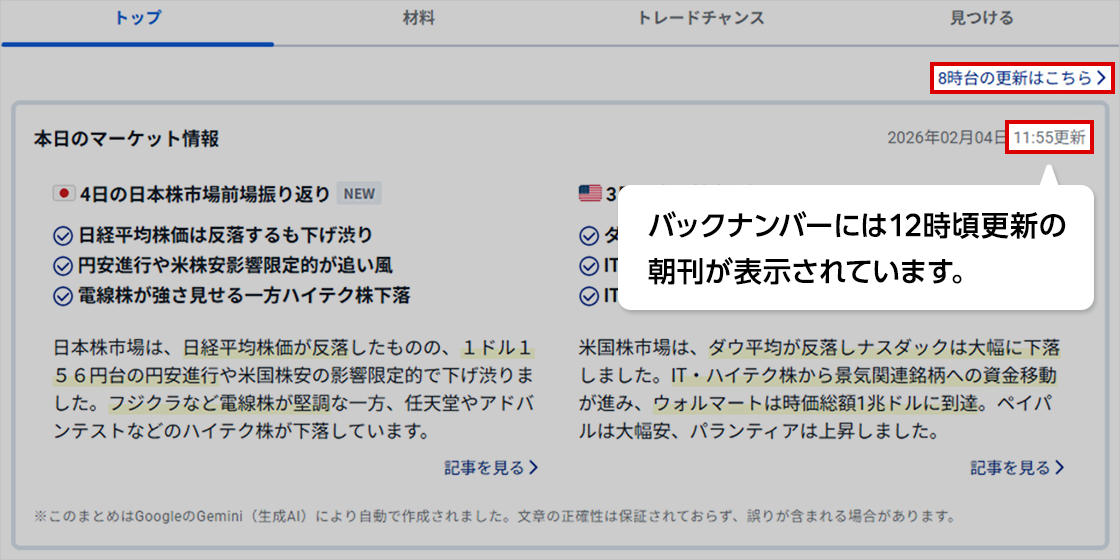Click the Japan flag icon

click(x=63, y=192)
